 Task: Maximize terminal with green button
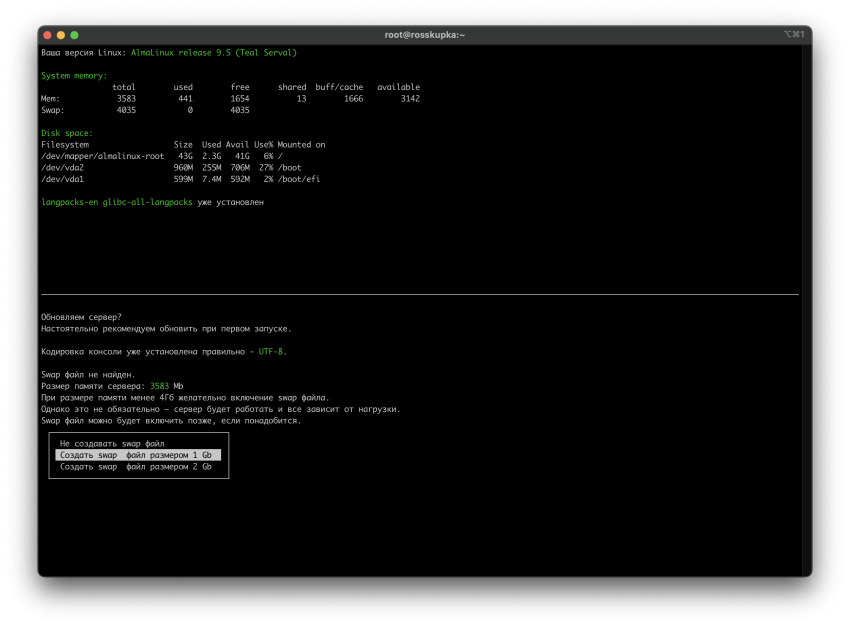pos(74,35)
